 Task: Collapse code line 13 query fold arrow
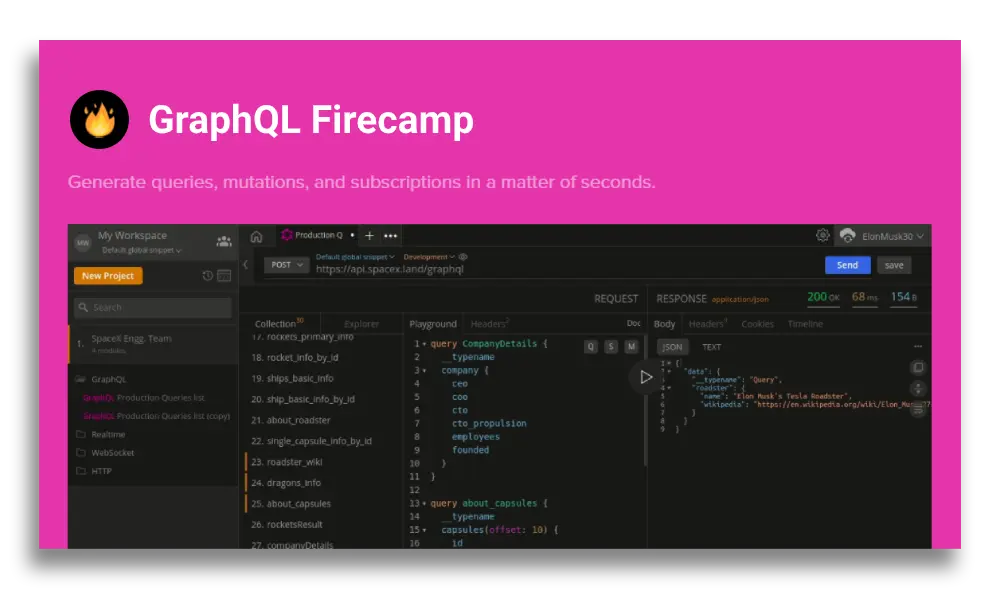(424, 504)
